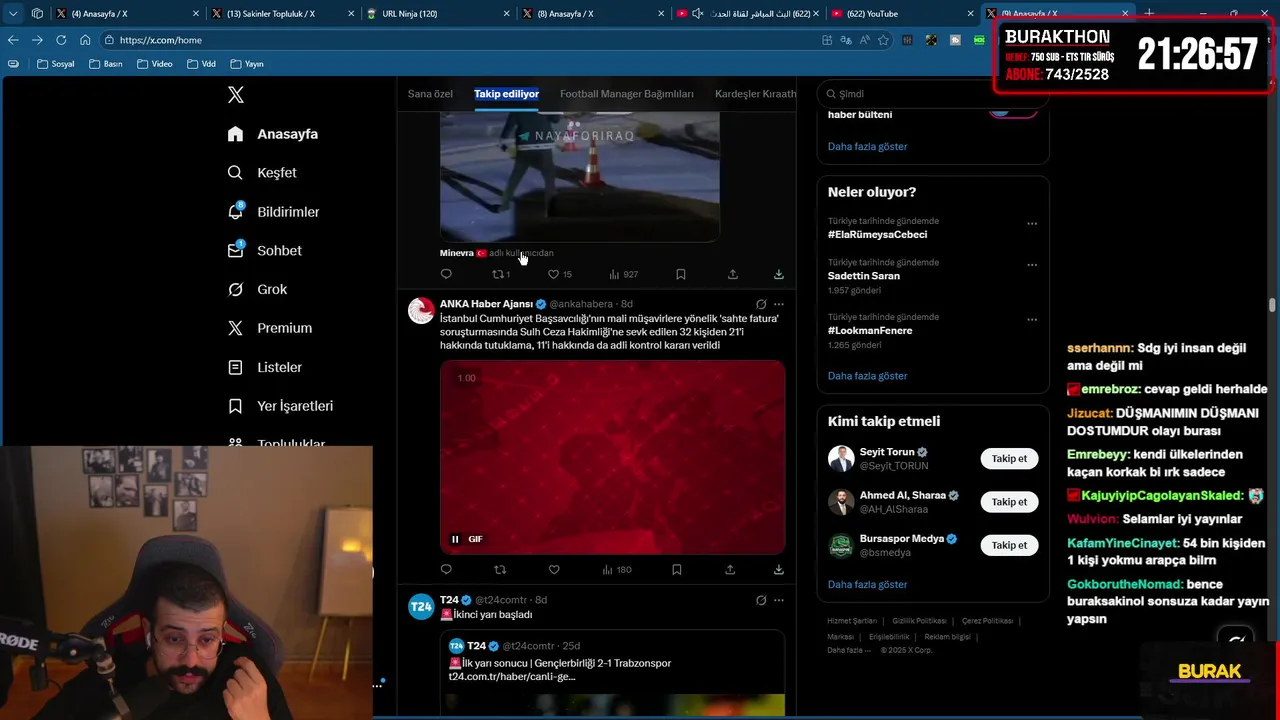Viewport: 1280px width, 720px height.
Task: Switch to URL Ninja browser tab
Action: pos(438,14)
